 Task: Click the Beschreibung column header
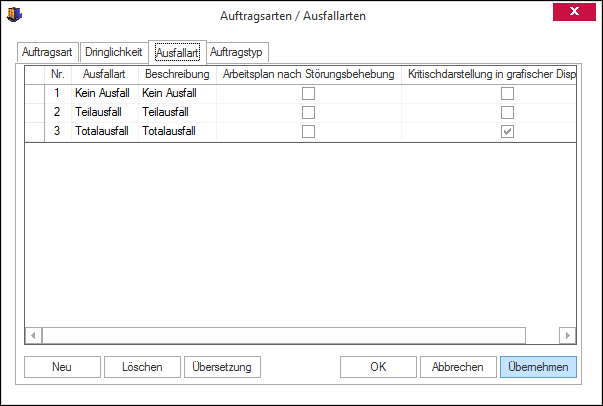[177, 74]
